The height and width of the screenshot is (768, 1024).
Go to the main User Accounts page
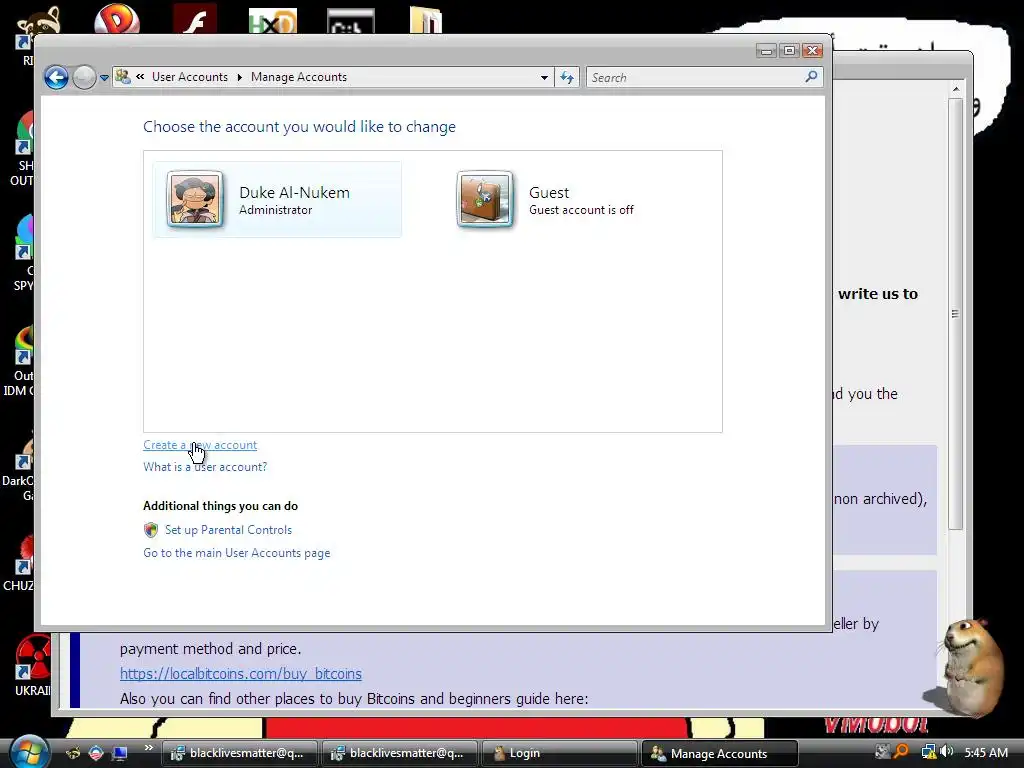236,553
